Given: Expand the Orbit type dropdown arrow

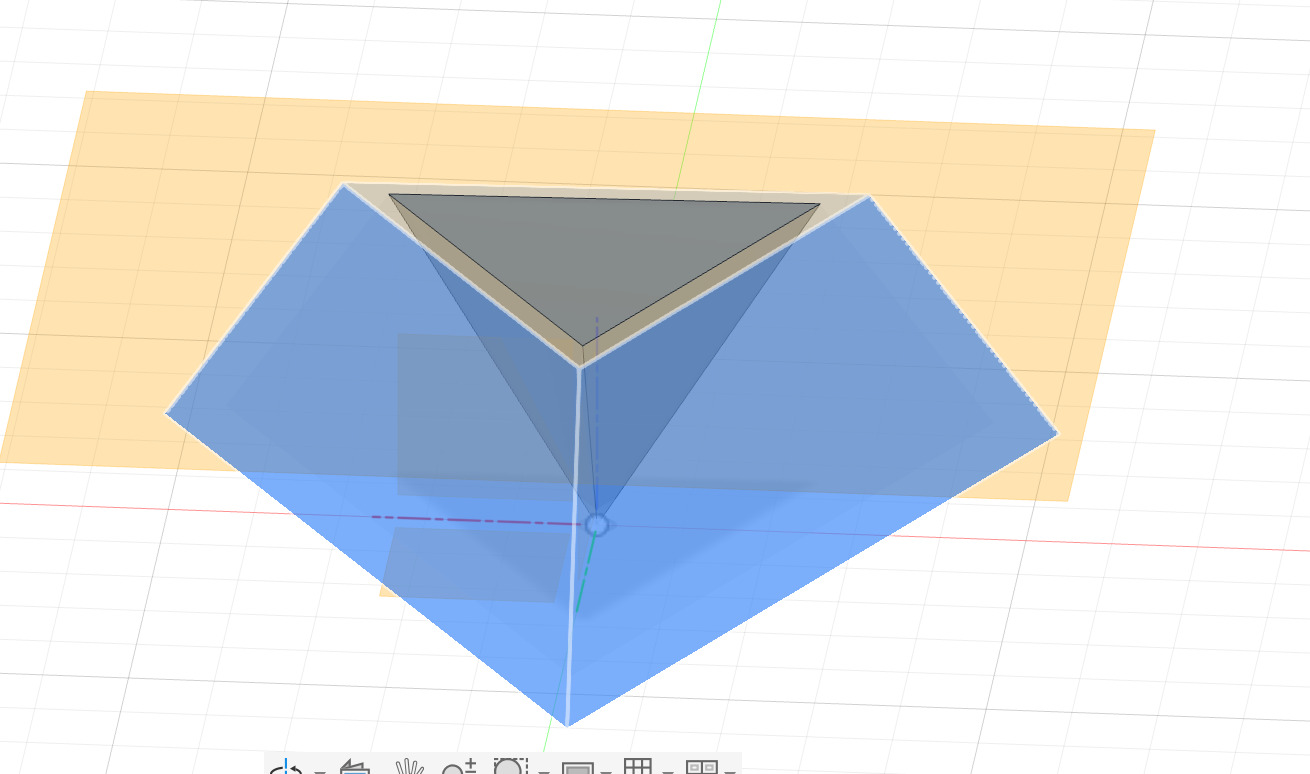Looking at the screenshot, I should coord(320,771).
